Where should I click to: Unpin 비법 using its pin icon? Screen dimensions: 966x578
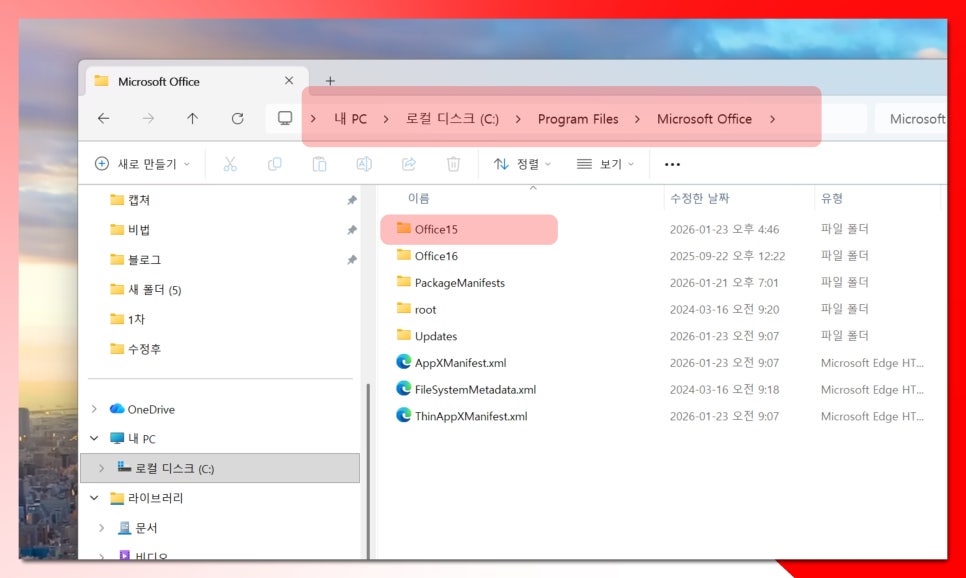click(352, 230)
